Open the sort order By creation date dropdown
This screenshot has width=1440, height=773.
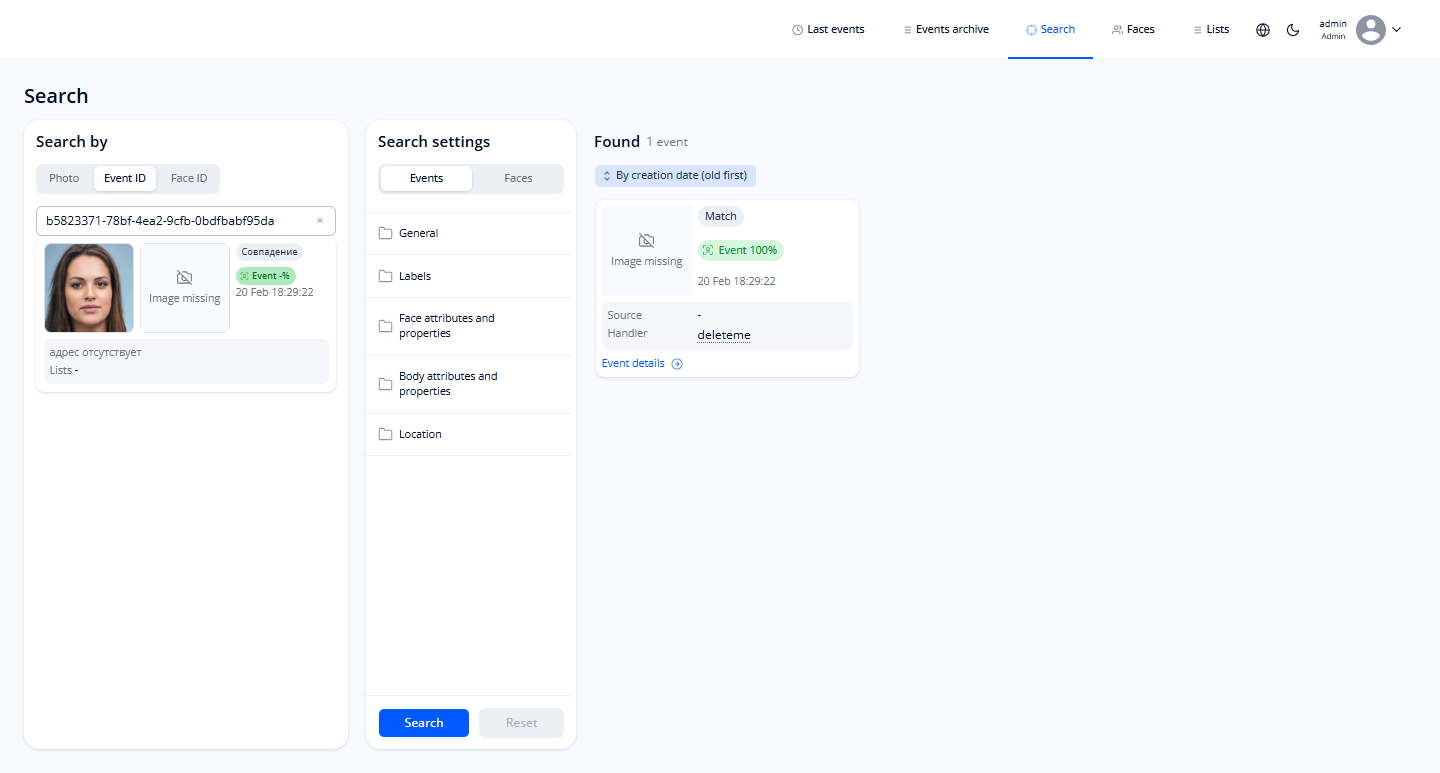point(675,175)
